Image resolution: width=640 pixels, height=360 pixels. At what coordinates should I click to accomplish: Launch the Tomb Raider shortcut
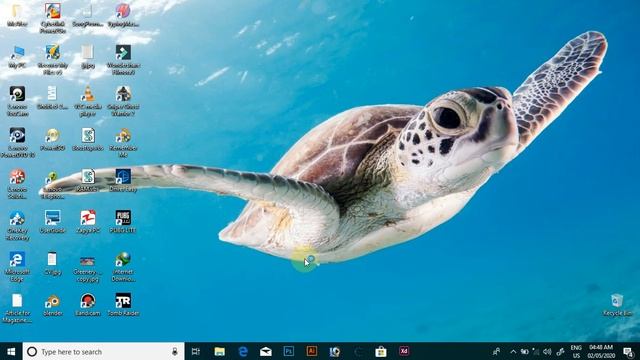tap(123, 304)
